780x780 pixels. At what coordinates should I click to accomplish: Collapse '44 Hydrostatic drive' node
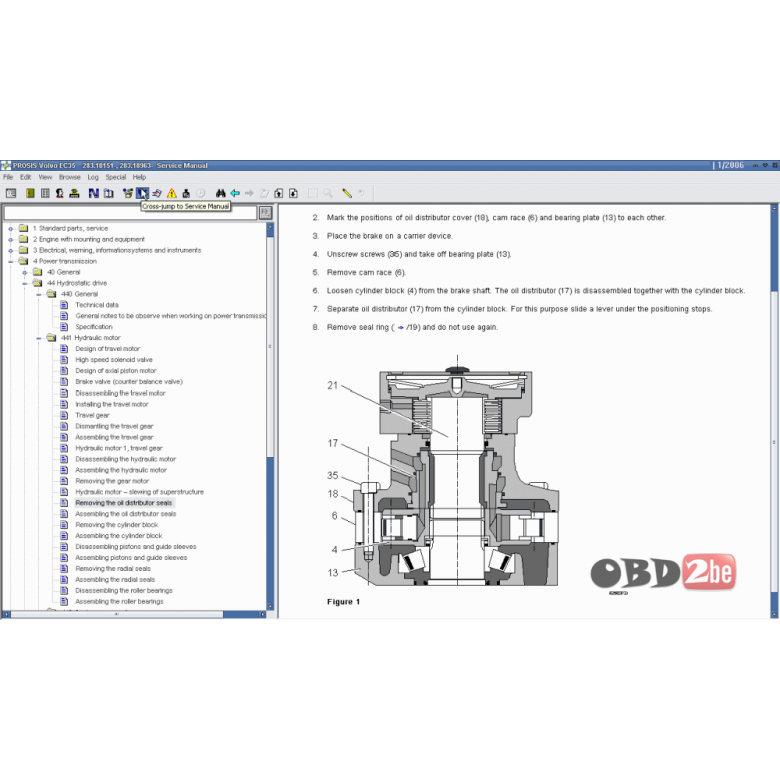[24, 284]
